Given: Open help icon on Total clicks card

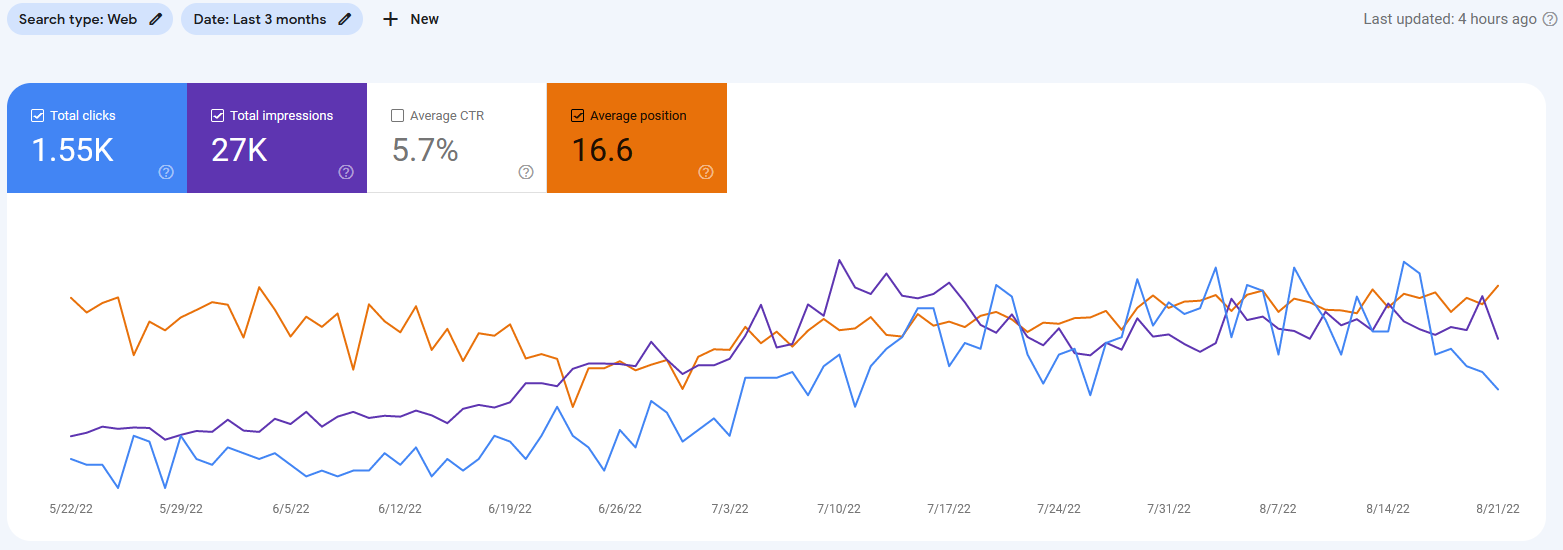Looking at the screenshot, I should tap(166, 172).
